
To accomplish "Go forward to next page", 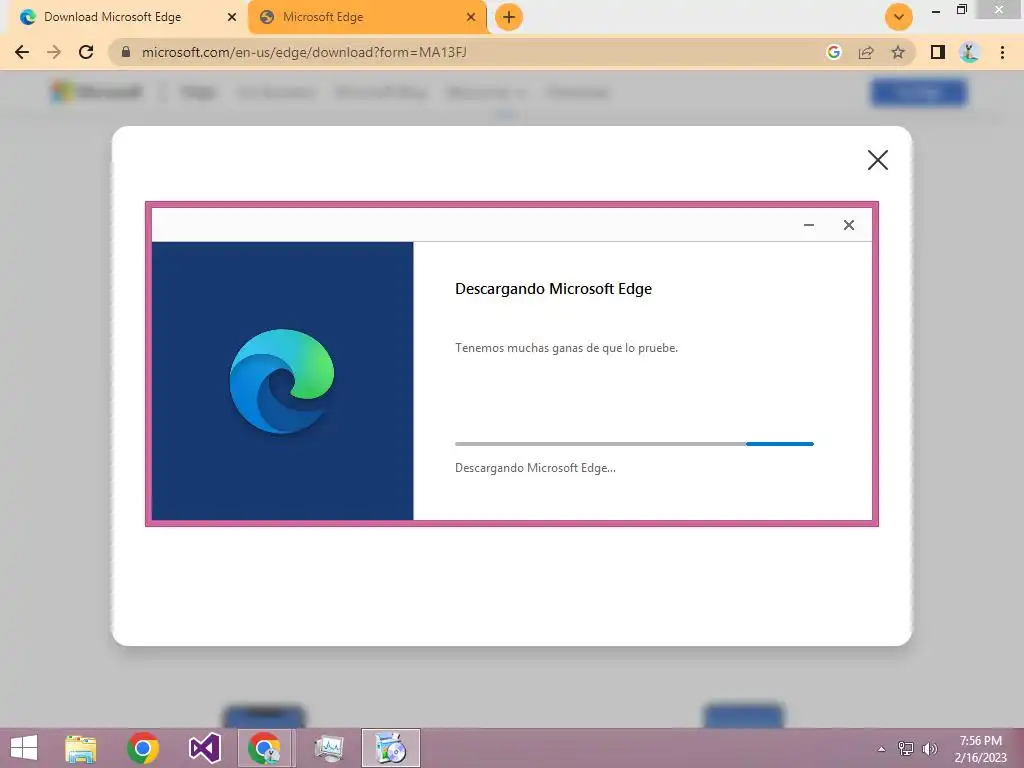I will point(54,52).
